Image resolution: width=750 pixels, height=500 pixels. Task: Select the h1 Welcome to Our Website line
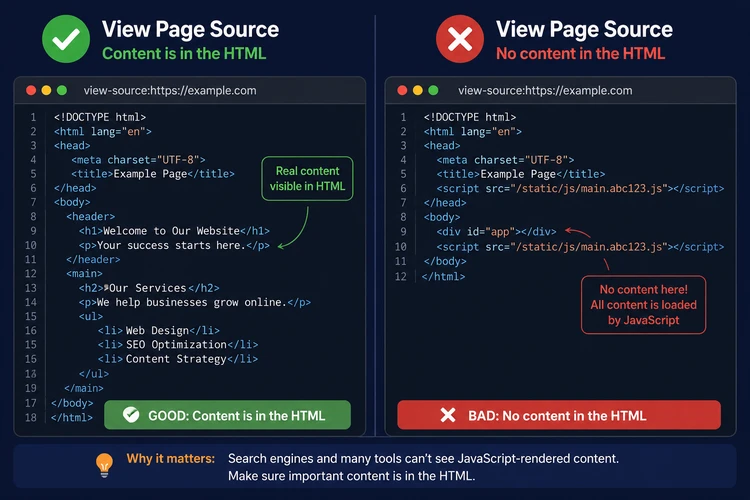(174, 231)
